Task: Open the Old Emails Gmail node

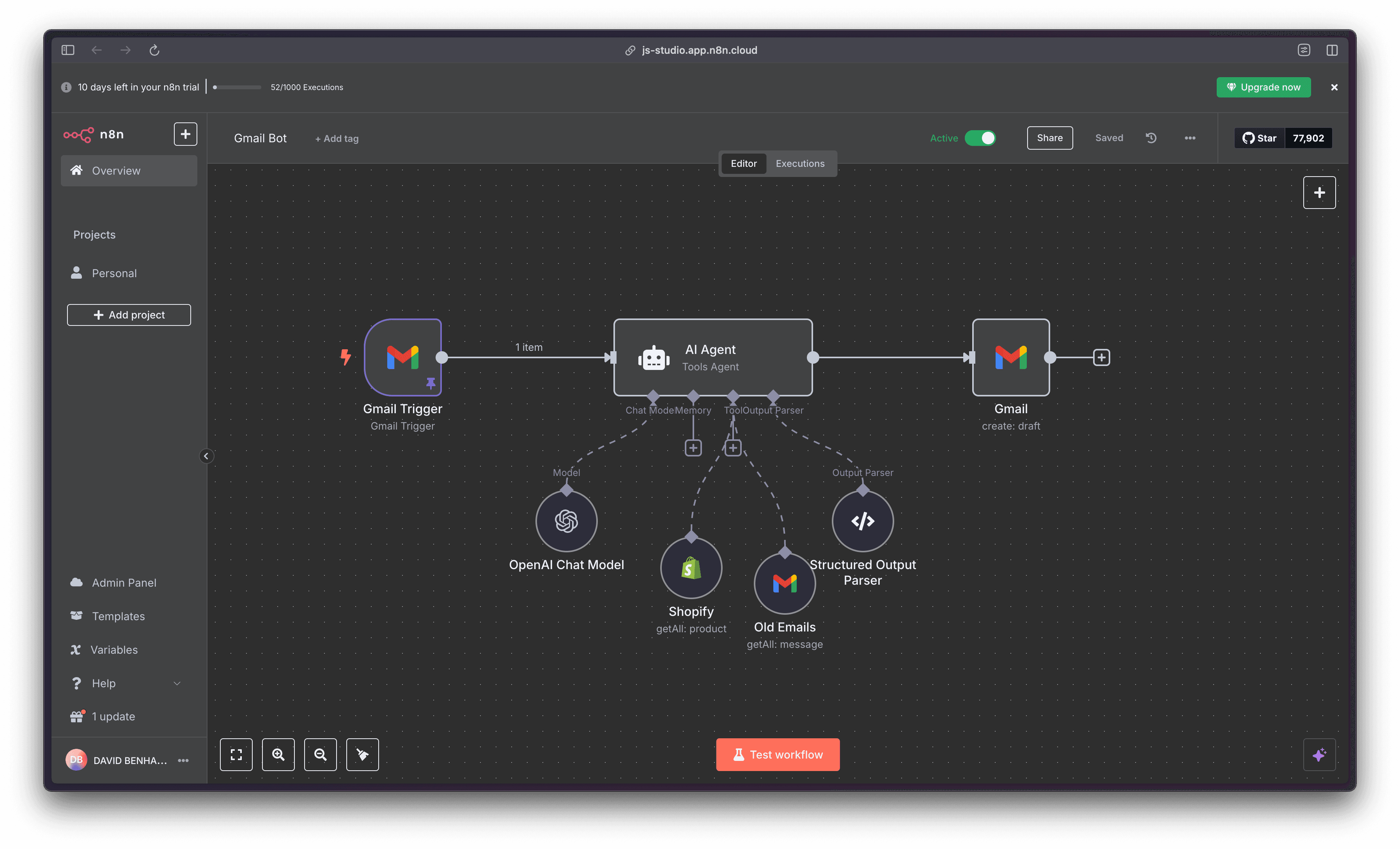Action: [x=785, y=583]
